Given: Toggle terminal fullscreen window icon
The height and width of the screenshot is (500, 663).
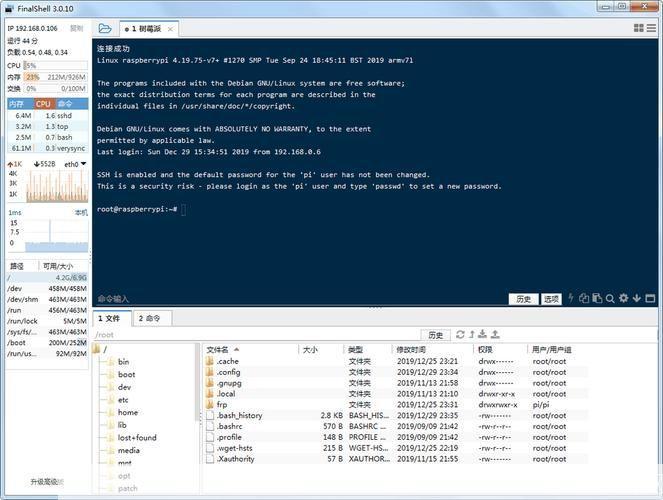Looking at the screenshot, I should pos(650,298).
